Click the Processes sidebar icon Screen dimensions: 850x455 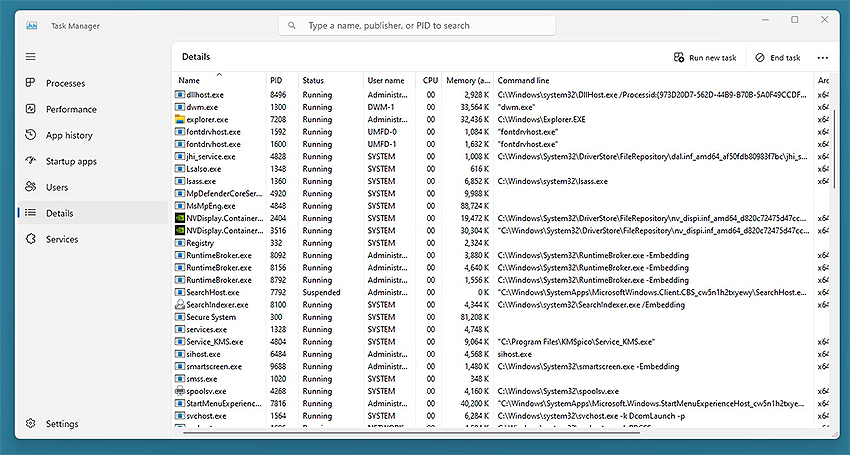coord(31,83)
